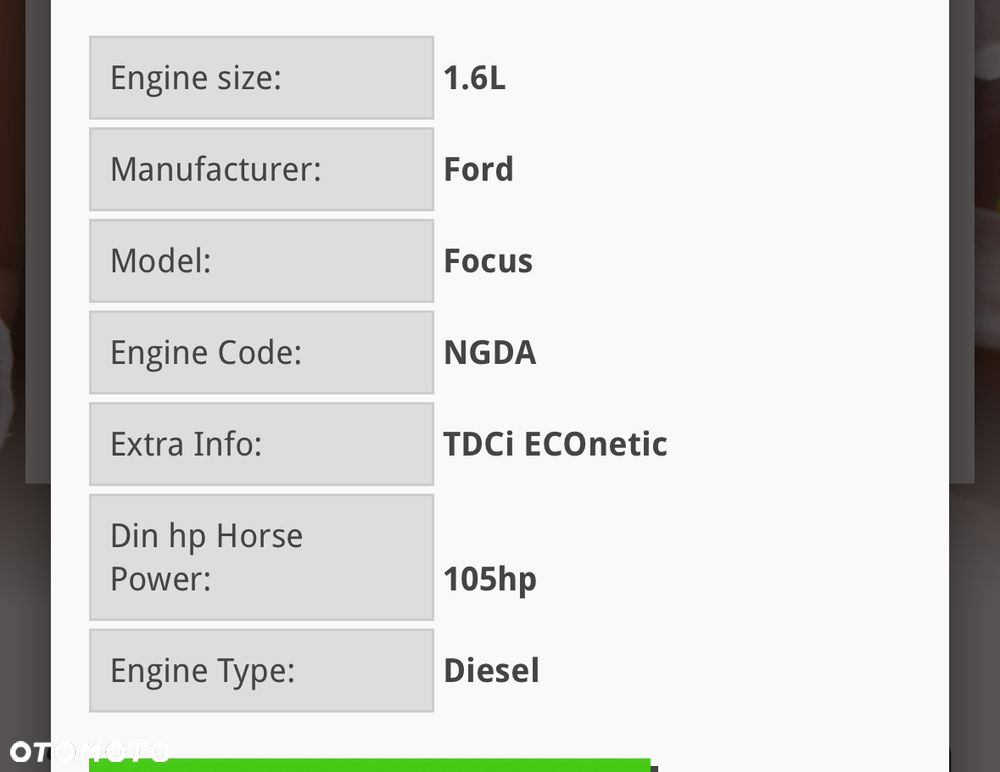Screen dimensions: 1000x772
Task: Click empty white space above Engine size row
Action: (500, 17)
